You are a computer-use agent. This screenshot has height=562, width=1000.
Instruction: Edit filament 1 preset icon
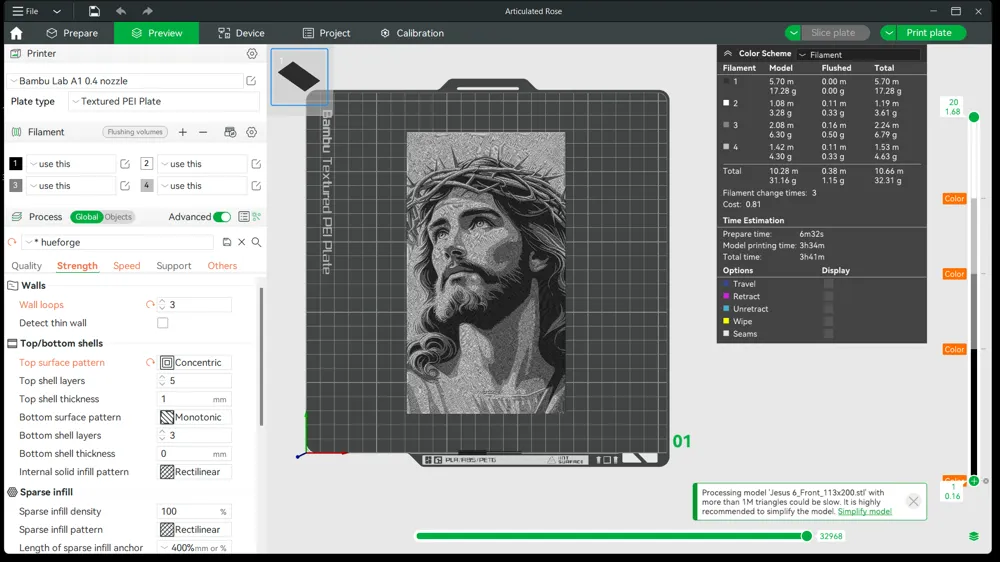click(x=125, y=164)
